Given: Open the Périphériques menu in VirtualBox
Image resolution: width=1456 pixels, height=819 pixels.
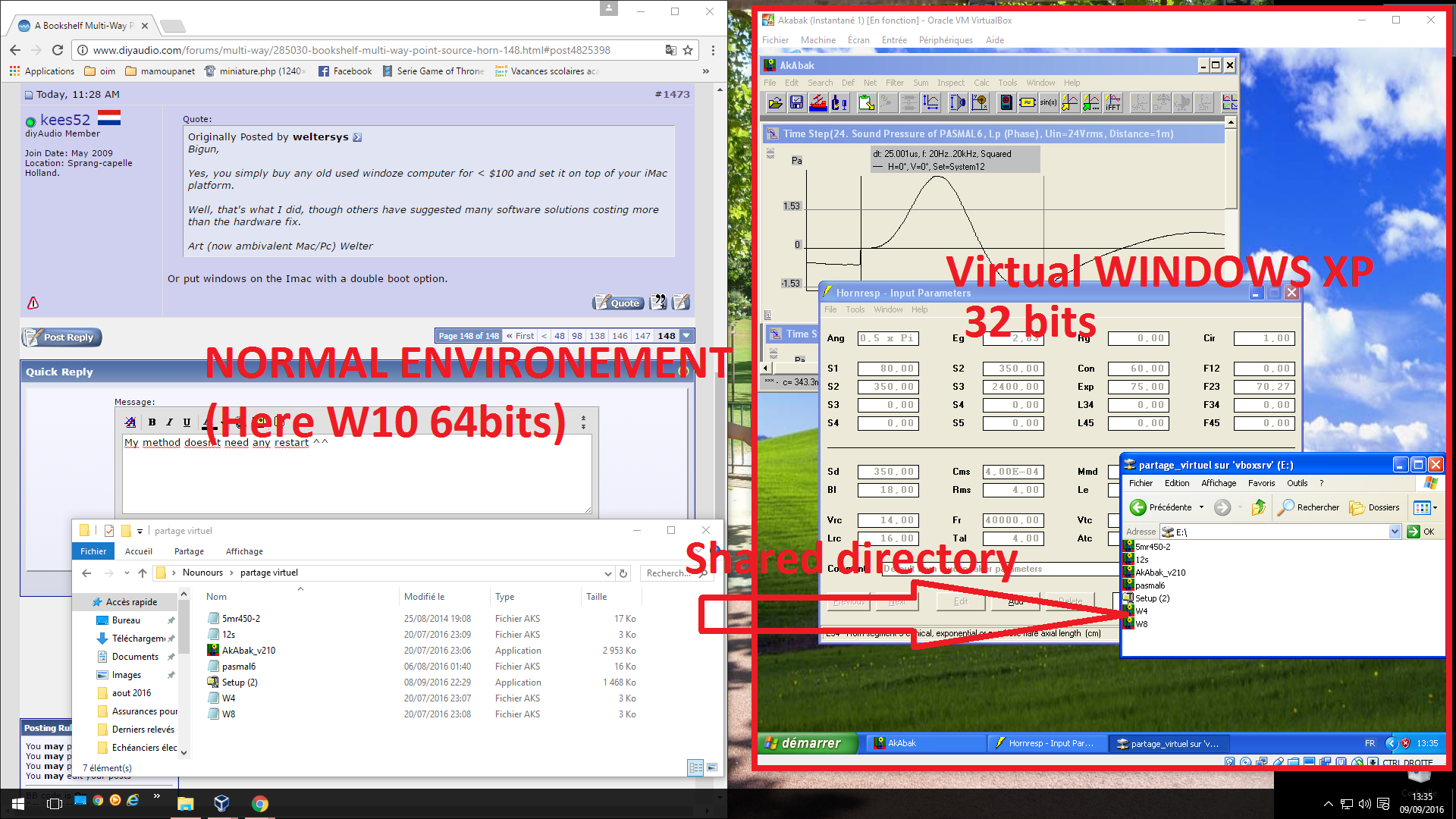Looking at the screenshot, I should pos(946,40).
